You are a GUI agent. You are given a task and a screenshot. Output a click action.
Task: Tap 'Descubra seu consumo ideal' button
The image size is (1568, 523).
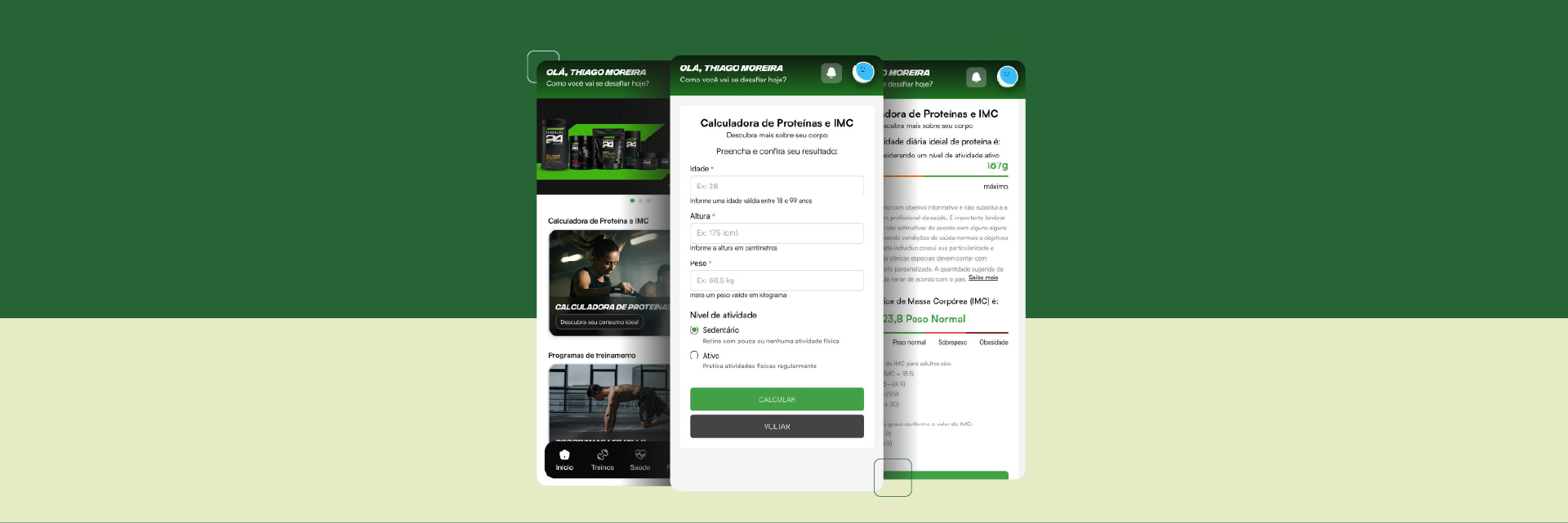tap(599, 322)
